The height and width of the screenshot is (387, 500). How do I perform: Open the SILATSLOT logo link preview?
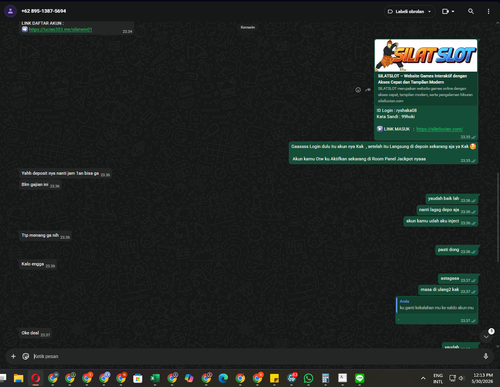pyautogui.click(x=426, y=55)
